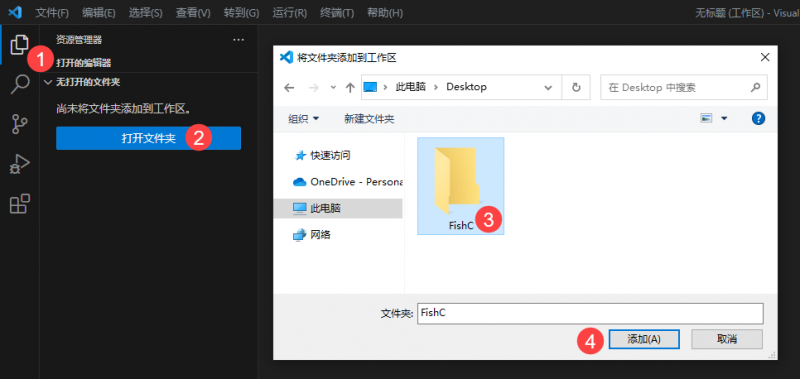800x379 pixels.
Task: Change view layout icon in dialog
Action: (x=706, y=118)
